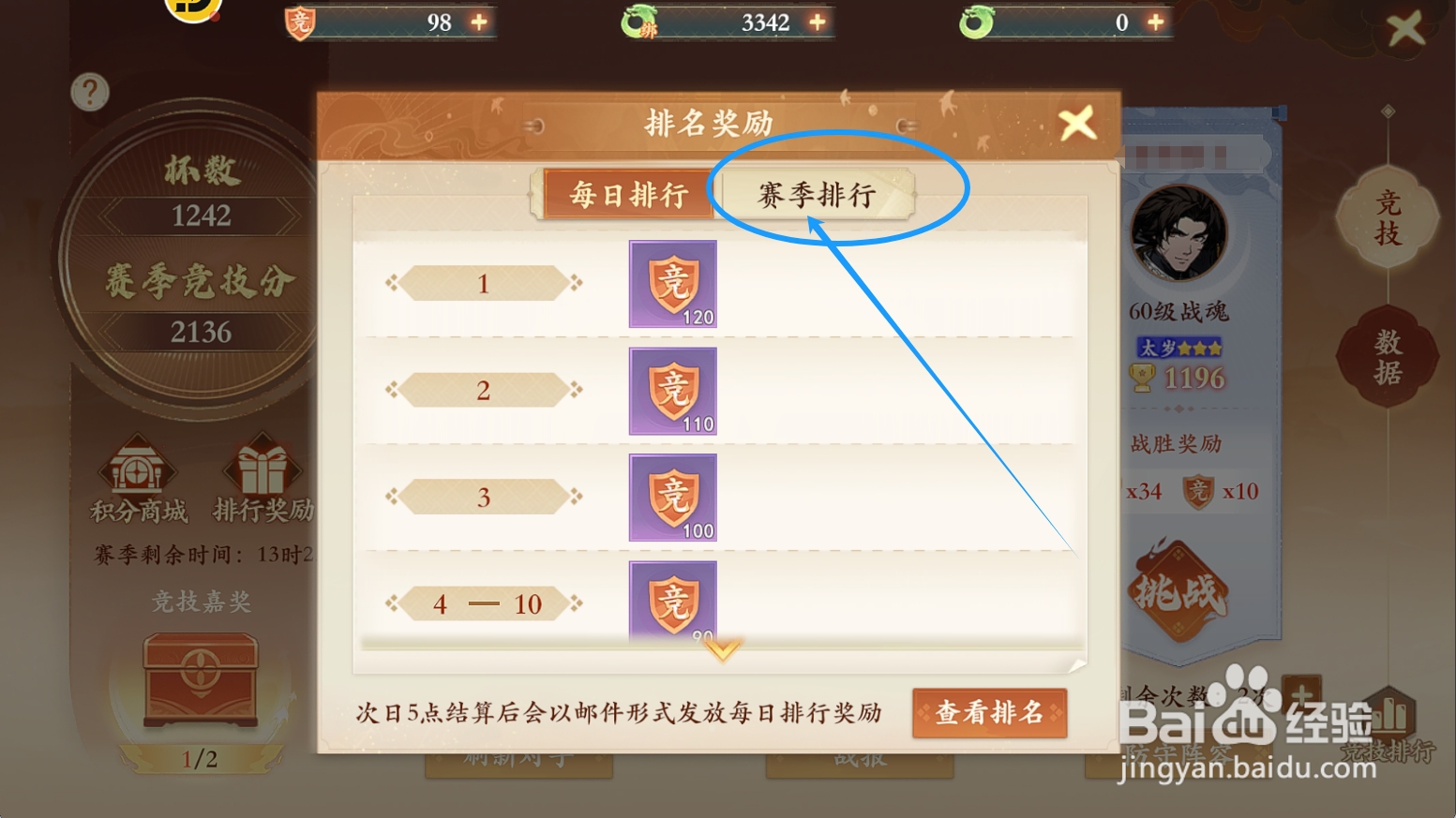Image resolution: width=1456 pixels, height=818 pixels.
Task: Click the rank 1 reward icon 120
Action: [x=673, y=284]
